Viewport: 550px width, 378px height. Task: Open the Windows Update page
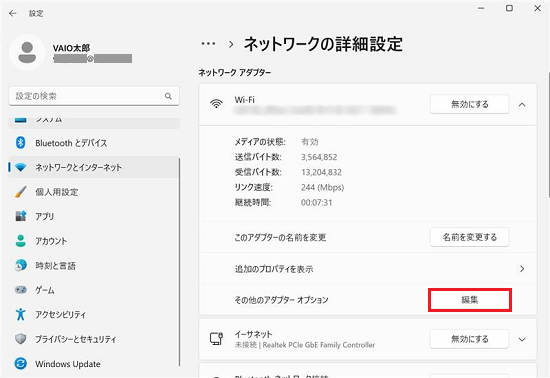pyautogui.click(x=94, y=364)
